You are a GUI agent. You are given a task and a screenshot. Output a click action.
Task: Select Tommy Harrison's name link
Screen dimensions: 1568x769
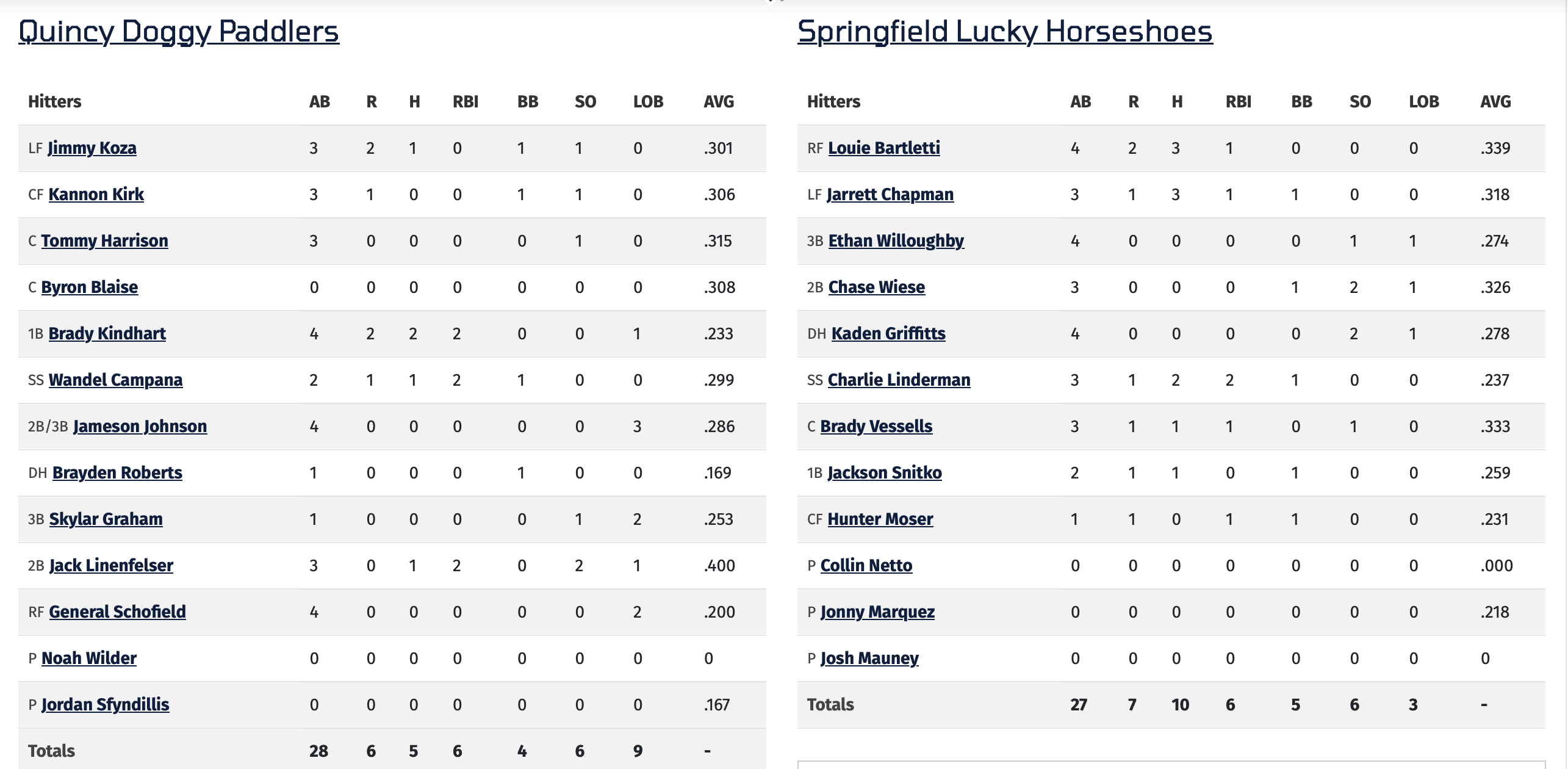pos(105,241)
